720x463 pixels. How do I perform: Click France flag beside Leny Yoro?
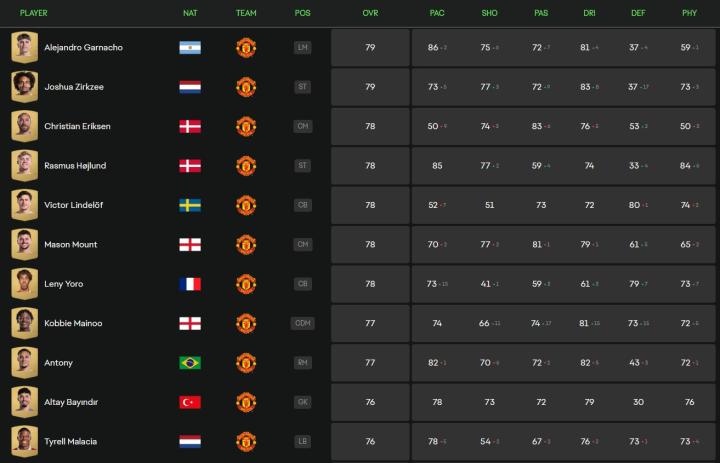pos(190,284)
